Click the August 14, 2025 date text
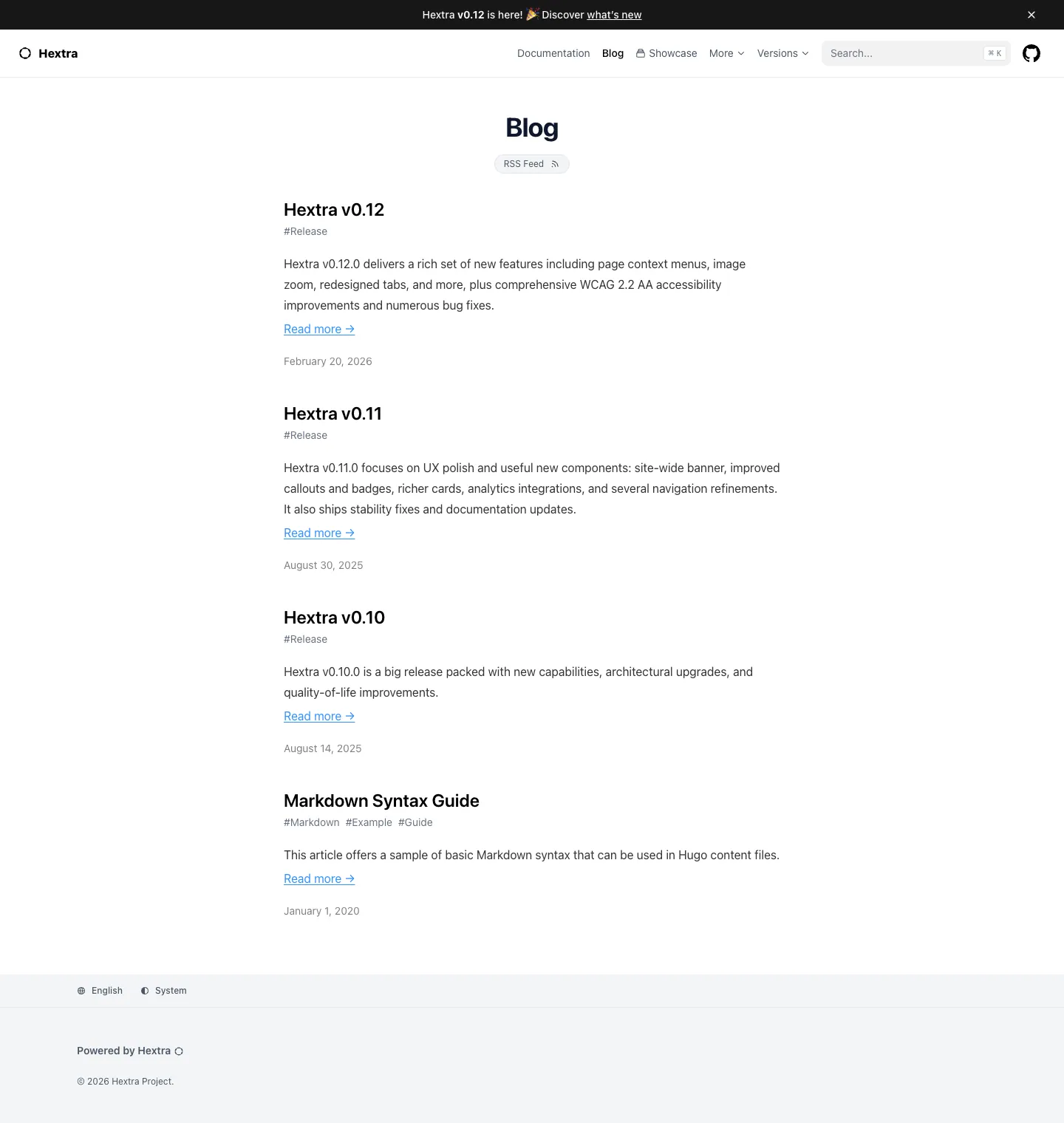1064x1123 pixels. pos(323,748)
